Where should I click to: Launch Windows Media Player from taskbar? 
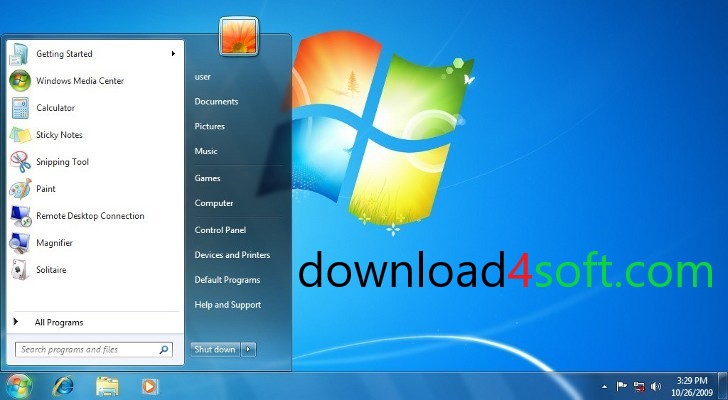point(150,386)
